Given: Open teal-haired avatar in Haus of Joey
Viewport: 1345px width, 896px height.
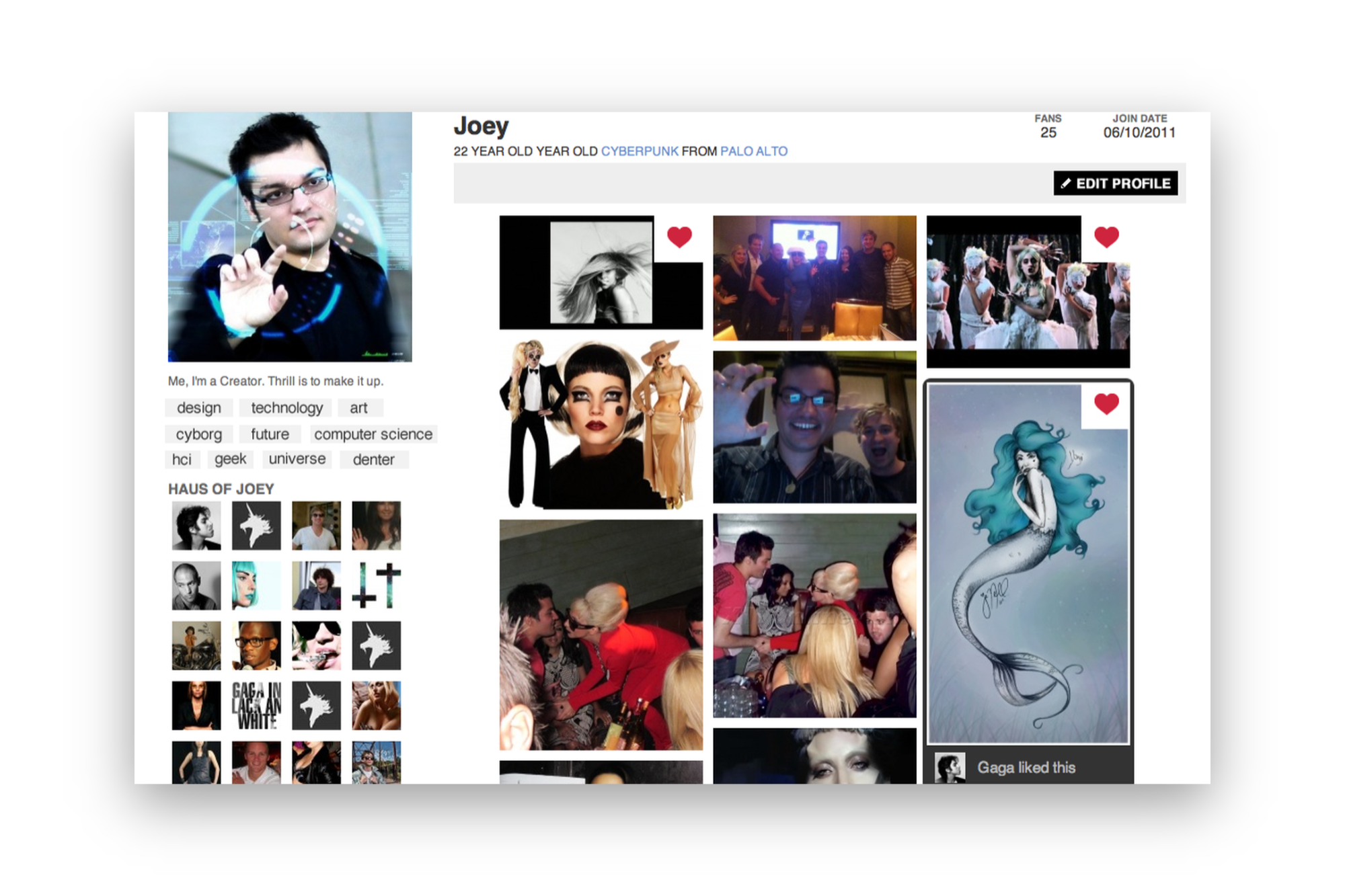Looking at the screenshot, I should point(256,585).
